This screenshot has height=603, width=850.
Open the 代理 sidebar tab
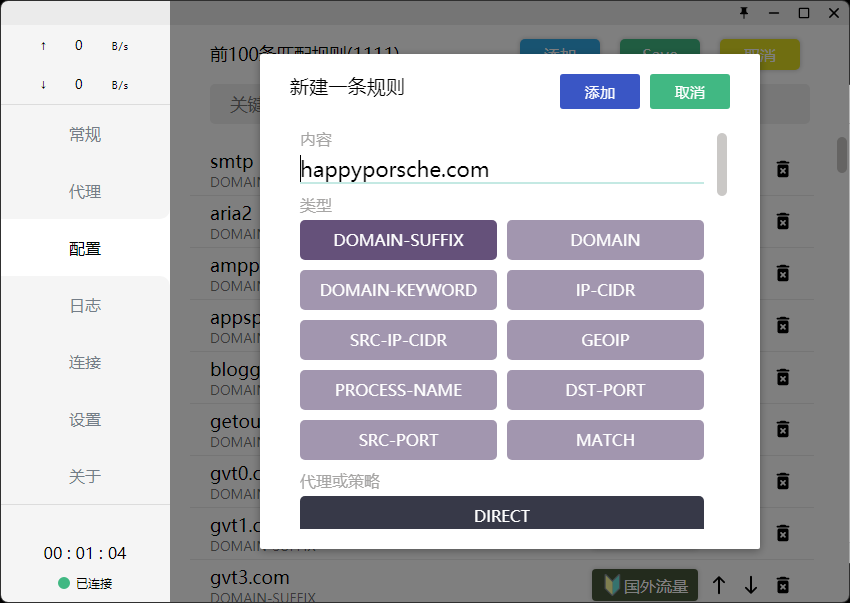[x=85, y=191]
